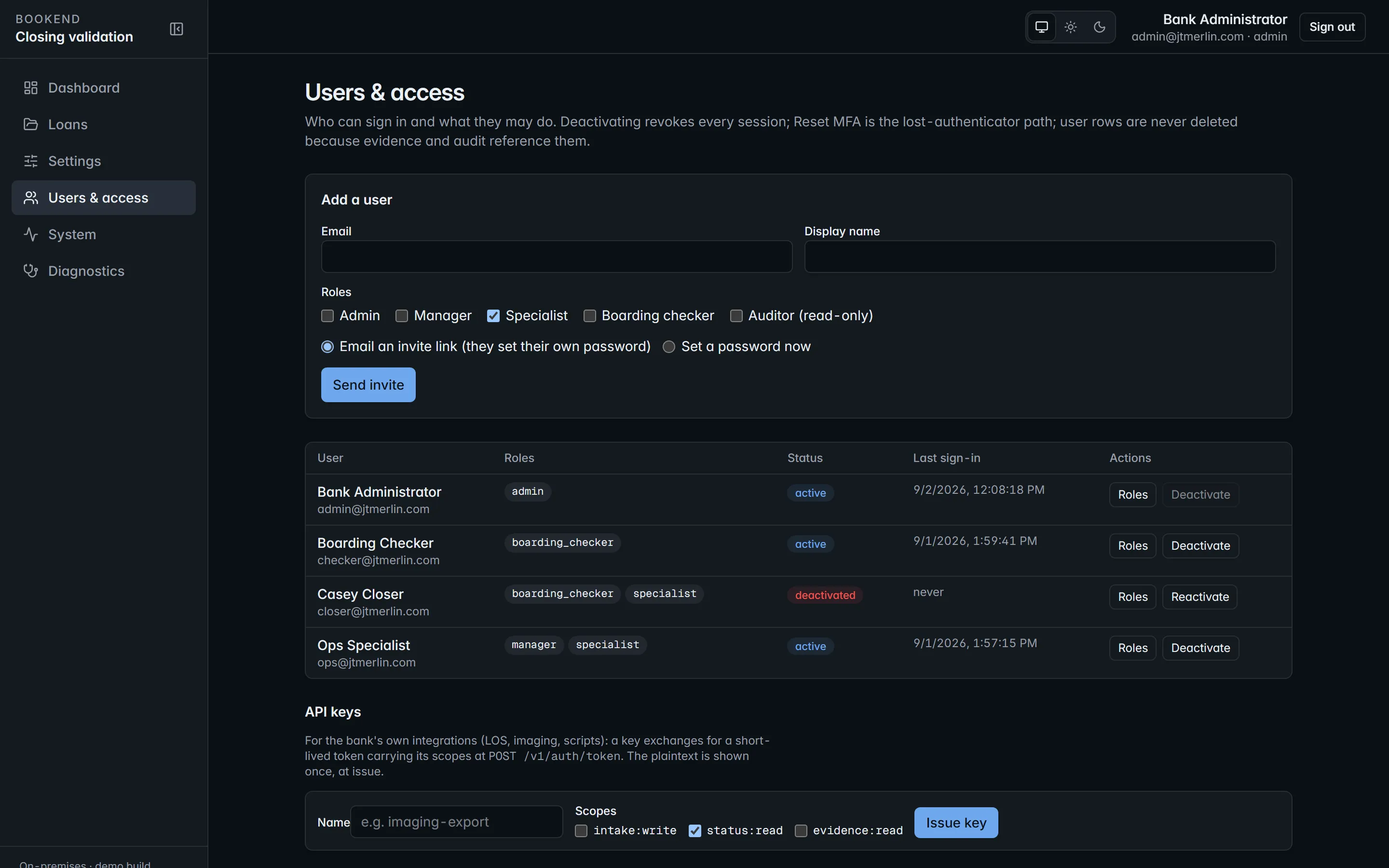This screenshot has width=1389, height=868.
Task: Check the Boarding checker role checkbox
Action: [x=589, y=316]
